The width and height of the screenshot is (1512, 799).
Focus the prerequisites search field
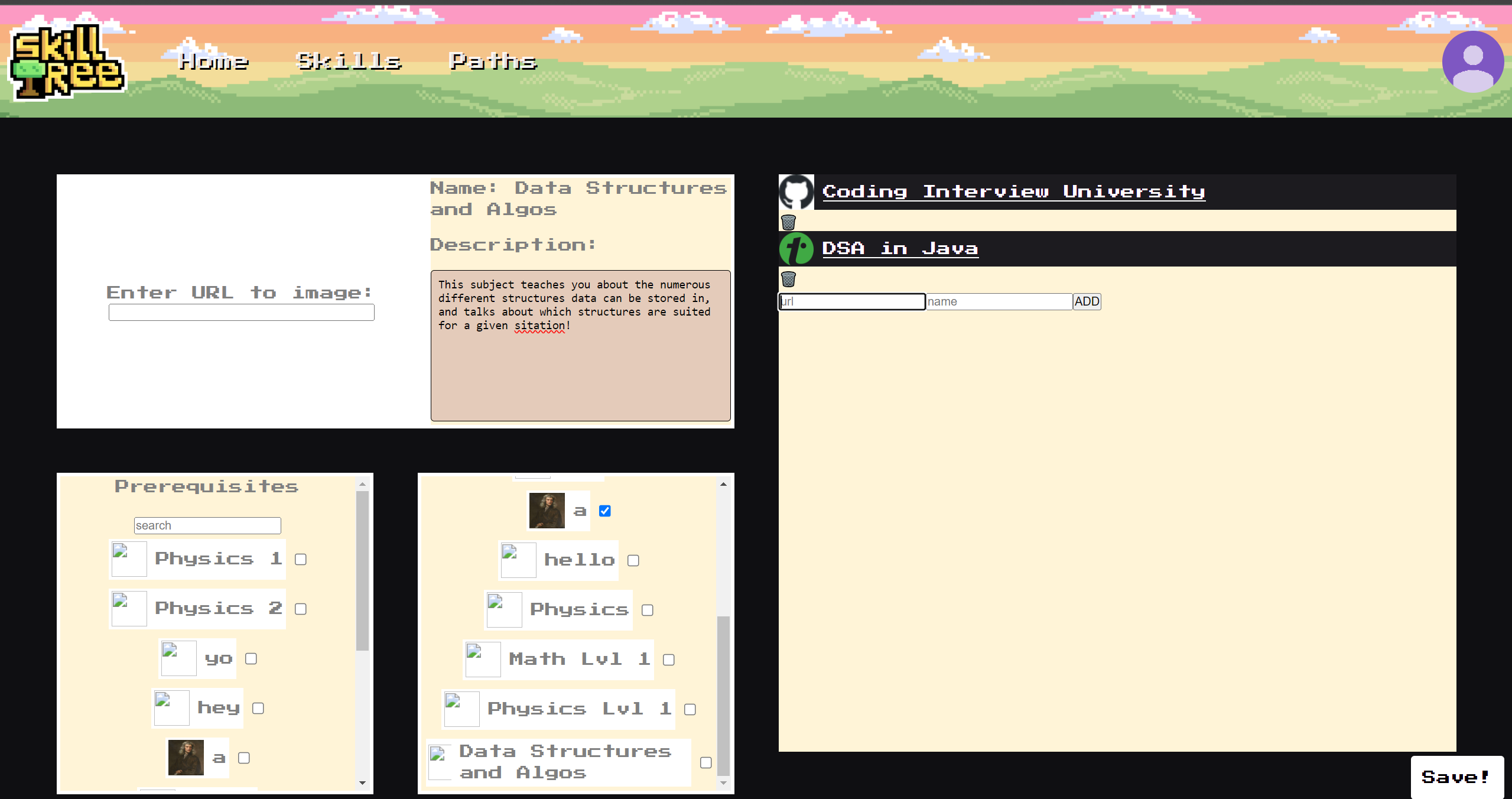(207, 525)
